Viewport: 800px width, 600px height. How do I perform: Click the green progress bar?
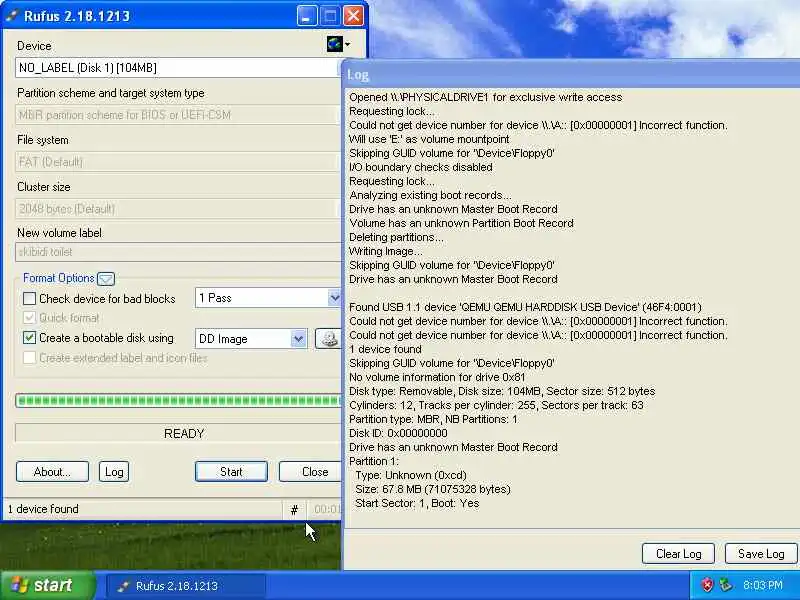pos(178,401)
